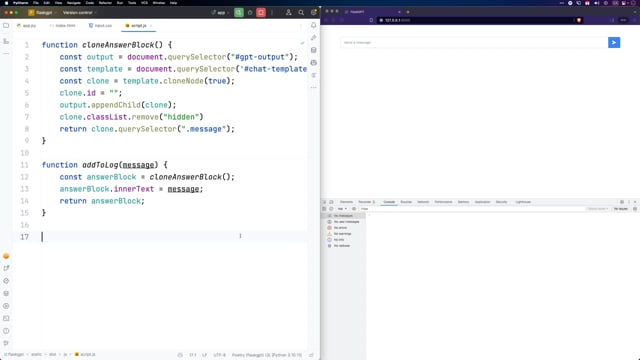The width and height of the screenshot is (640, 360).
Task: Open PyCharm settings gear icon
Action: coord(313,13)
